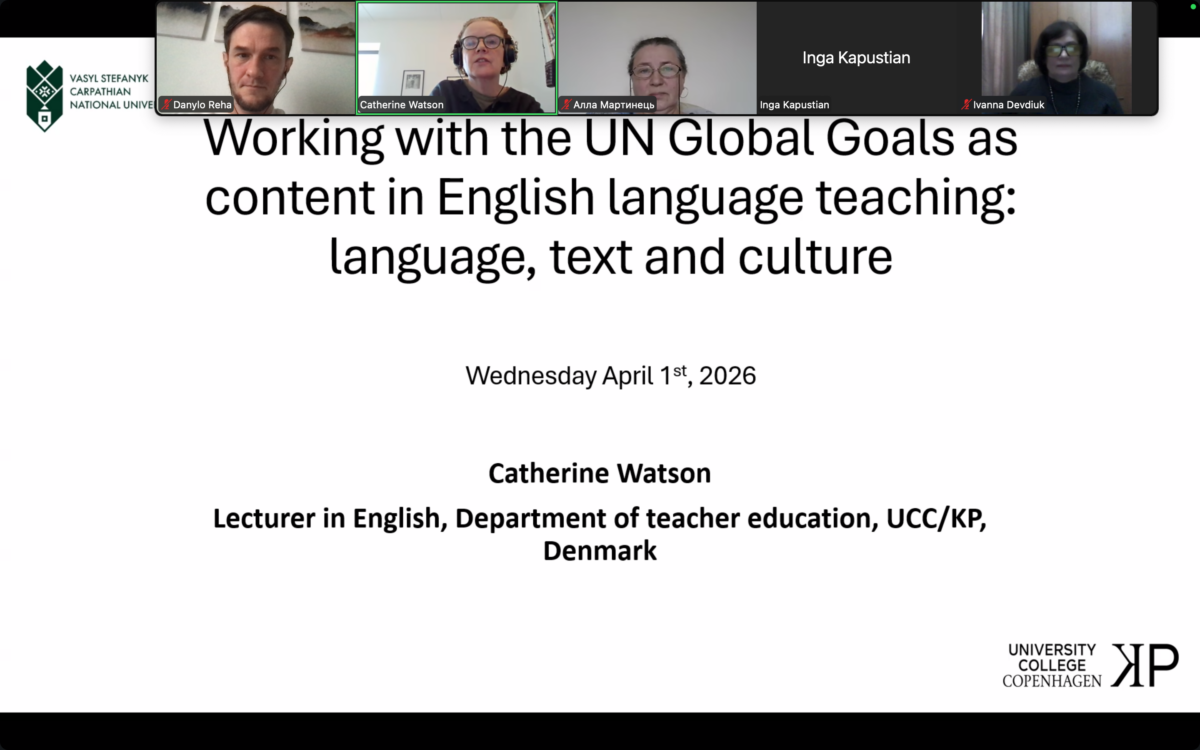The width and height of the screenshot is (1200, 750).
Task: Click the bold presenter name Catherine Watson on slide
Action: [599, 473]
